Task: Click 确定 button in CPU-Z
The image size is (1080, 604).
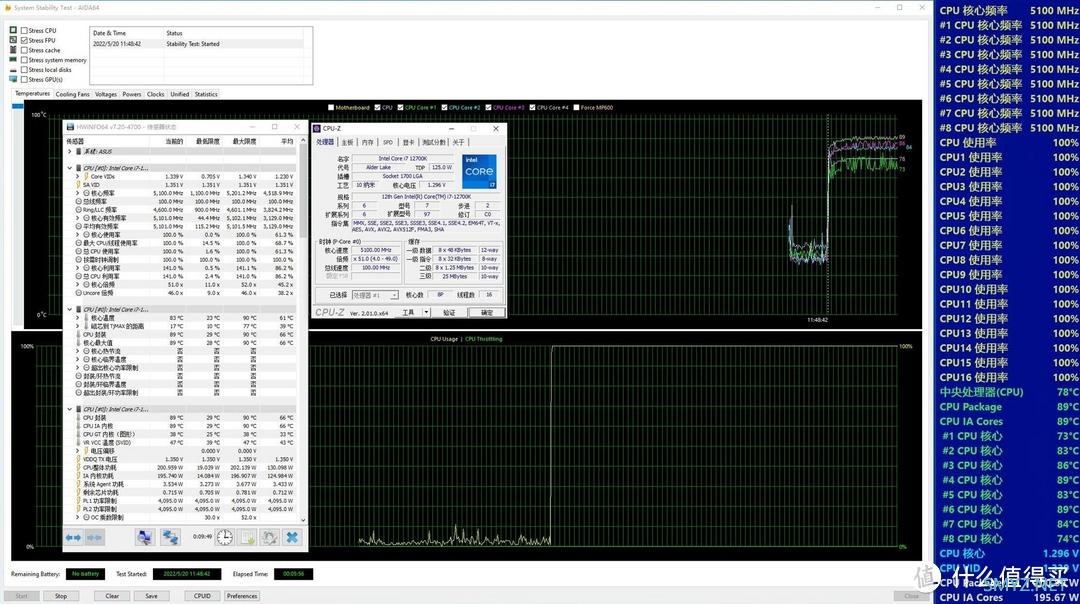Action: click(x=486, y=312)
